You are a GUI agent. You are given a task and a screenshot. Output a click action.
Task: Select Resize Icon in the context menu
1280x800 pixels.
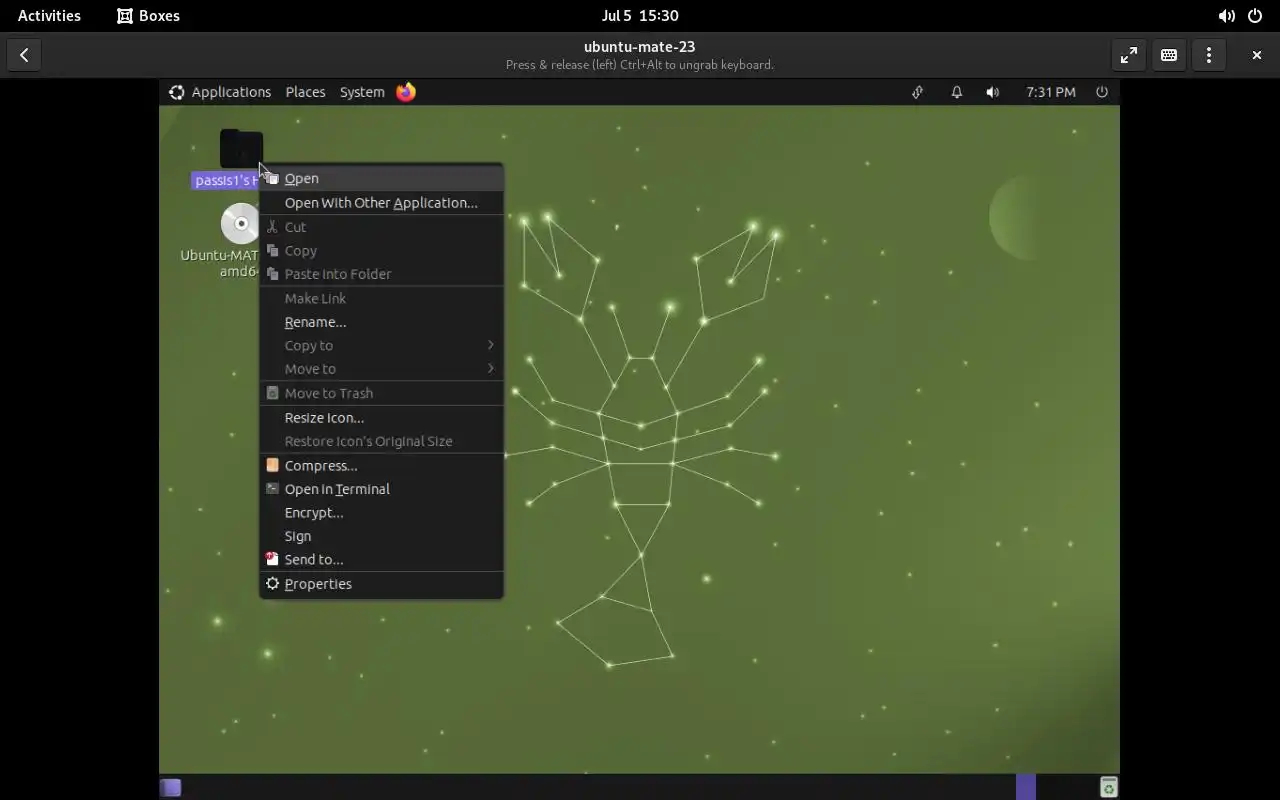[x=381, y=417]
